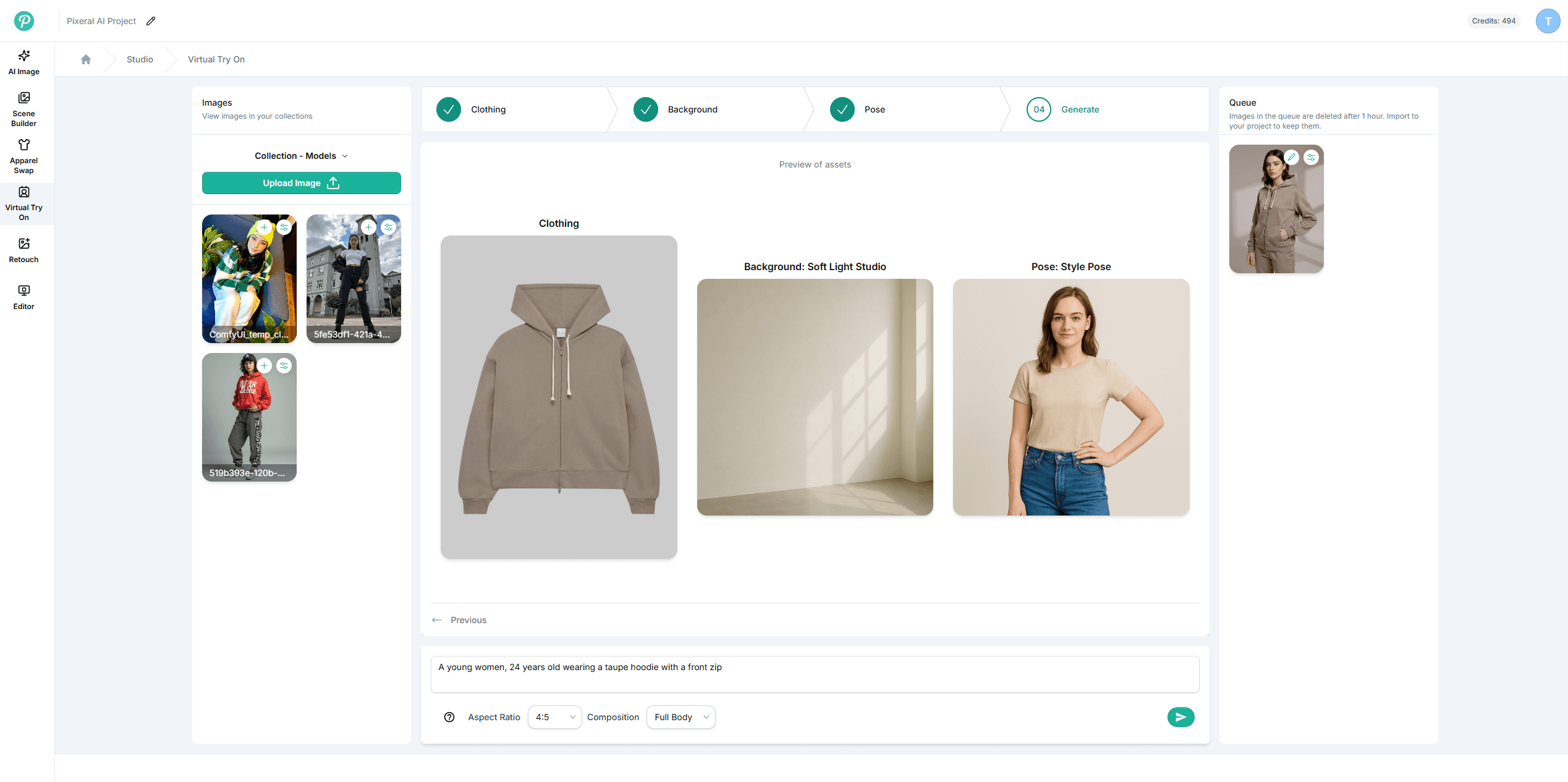Open the Composition dropdown
This screenshot has width=1568, height=782.
click(x=680, y=717)
